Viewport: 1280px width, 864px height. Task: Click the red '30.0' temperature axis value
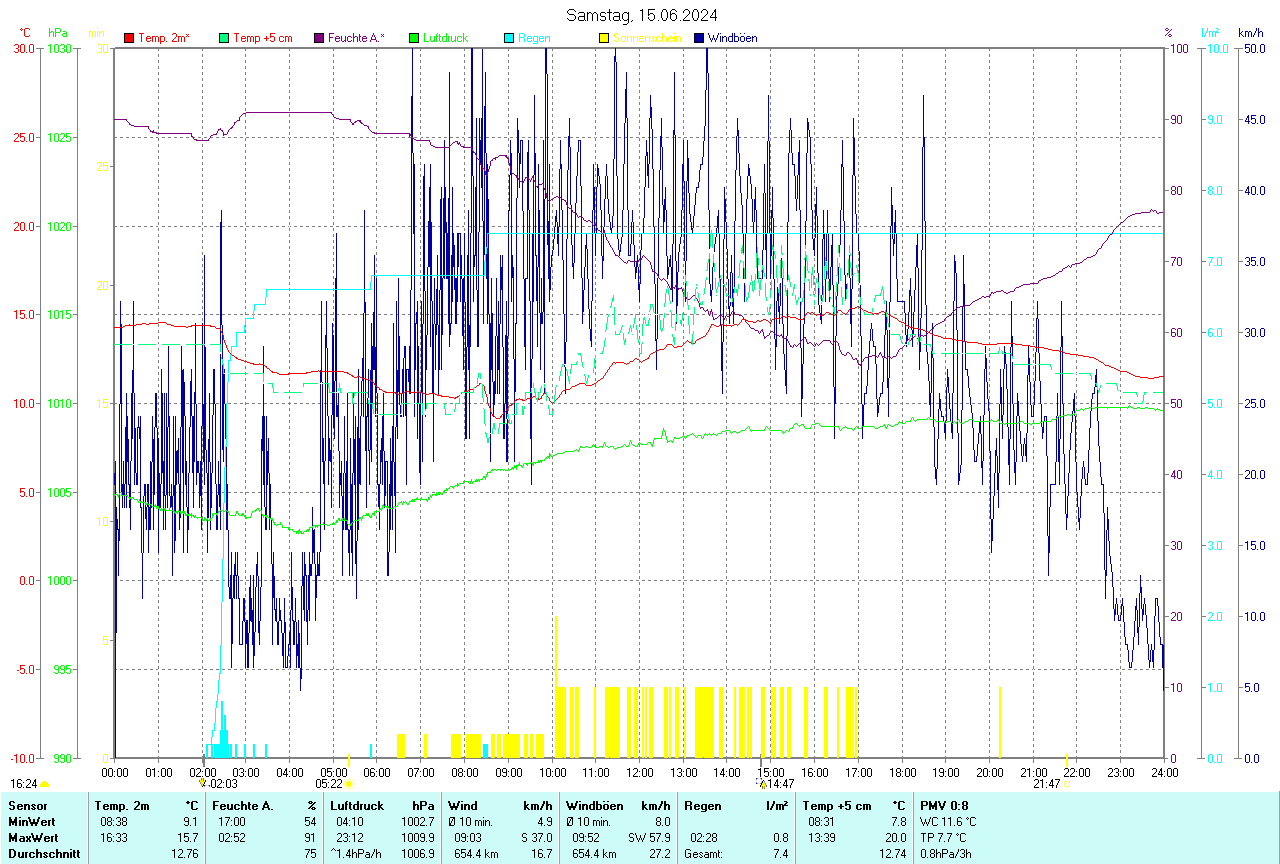[24, 48]
